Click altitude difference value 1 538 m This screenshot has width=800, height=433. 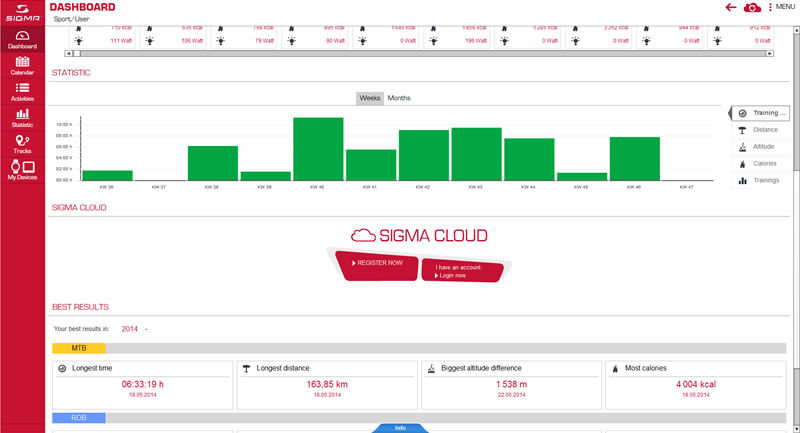coord(511,384)
